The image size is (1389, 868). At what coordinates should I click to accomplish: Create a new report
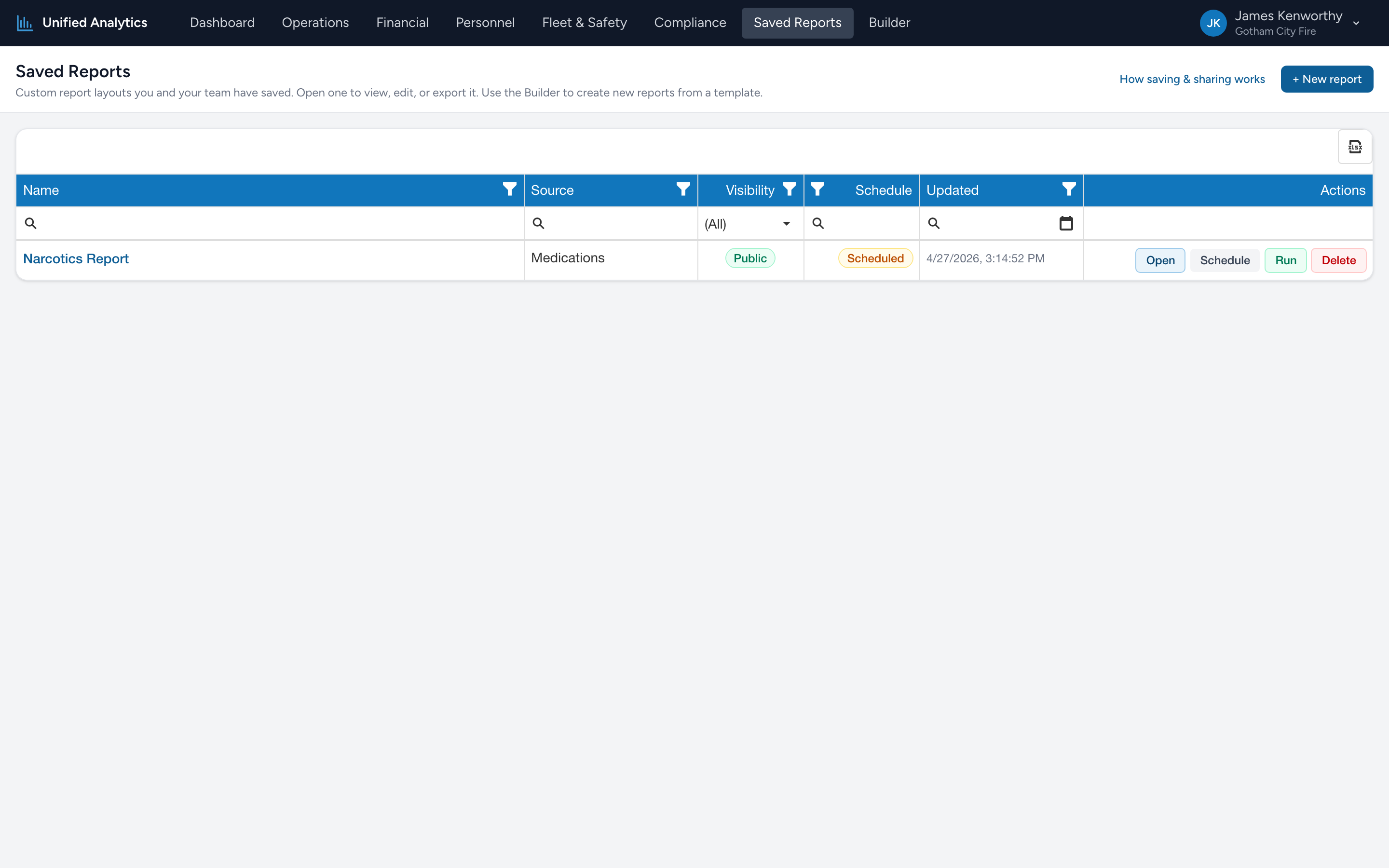pyautogui.click(x=1326, y=79)
